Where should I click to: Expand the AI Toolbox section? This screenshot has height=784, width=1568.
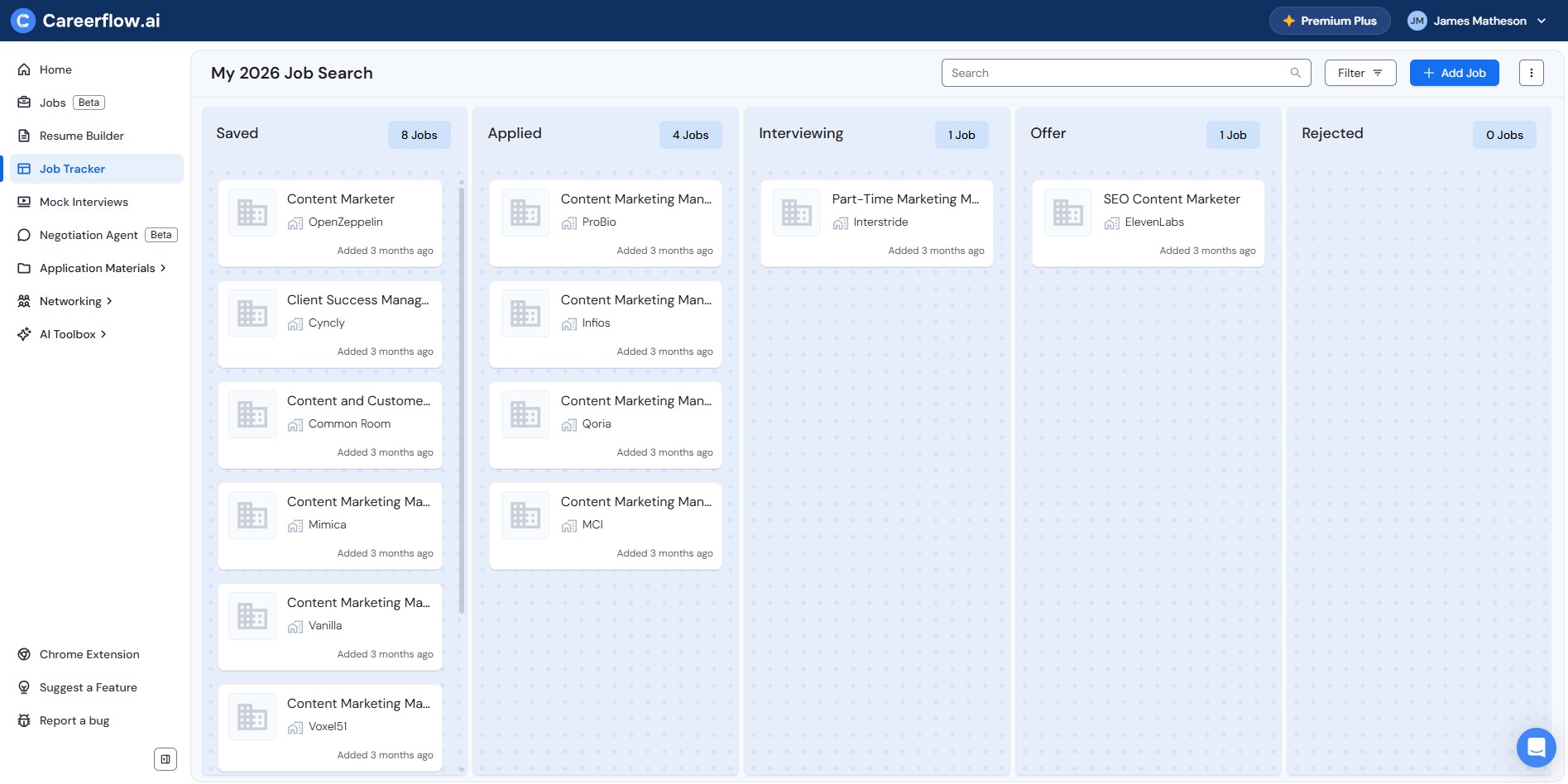(x=104, y=334)
